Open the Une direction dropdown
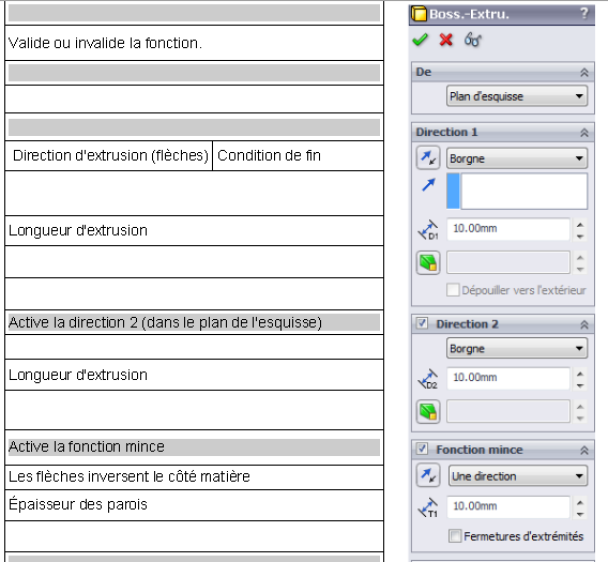608x562 pixels. pyautogui.click(x=518, y=476)
